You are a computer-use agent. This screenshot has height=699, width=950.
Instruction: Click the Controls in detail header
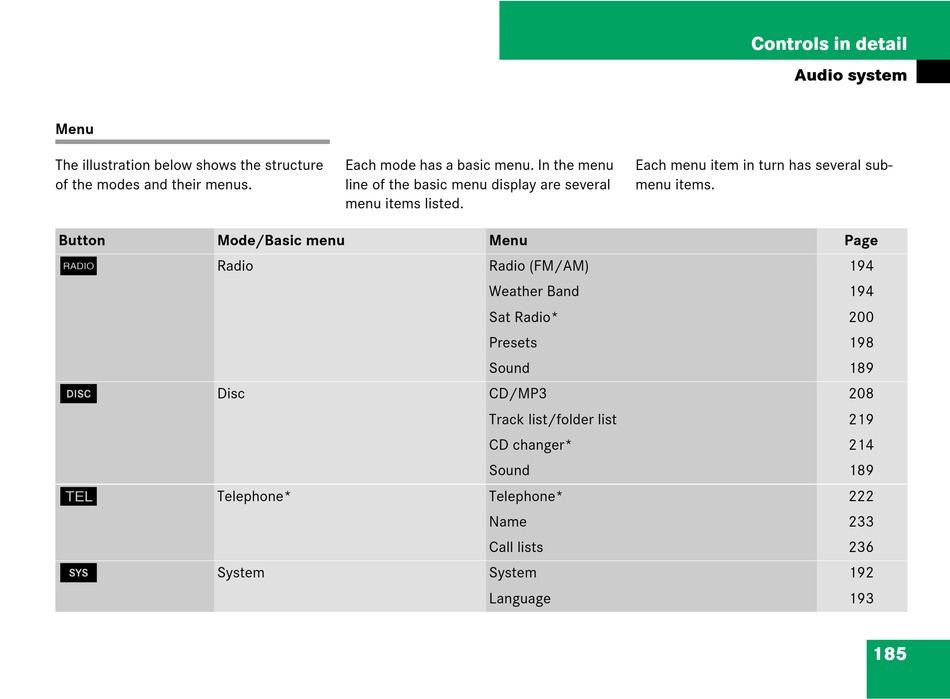(828, 44)
